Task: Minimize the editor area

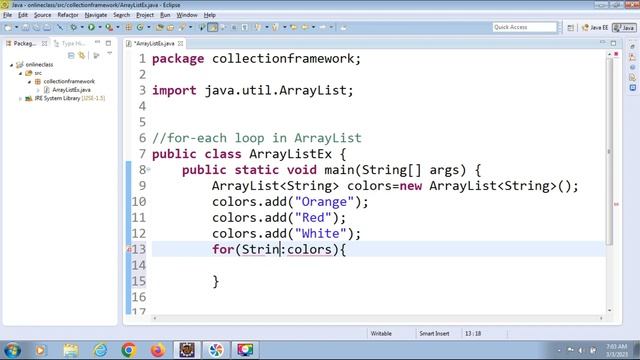Action: [602, 42]
